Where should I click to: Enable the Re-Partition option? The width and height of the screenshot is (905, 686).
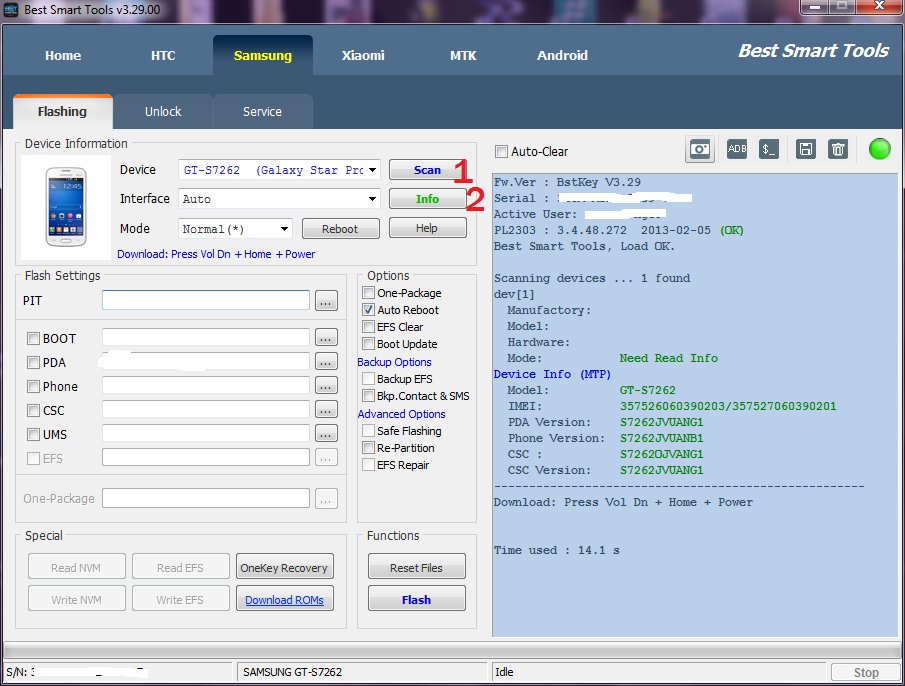point(368,448)
